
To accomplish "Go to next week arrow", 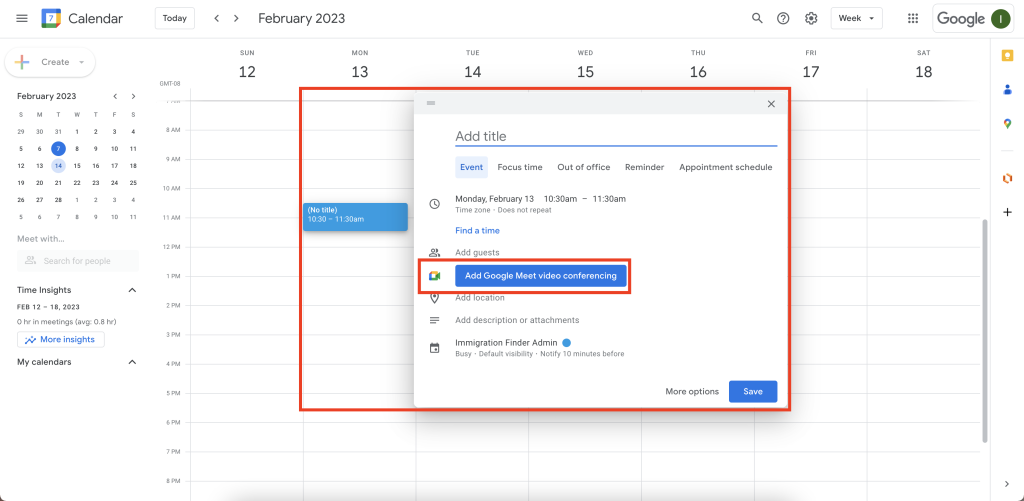I will [236, 18].
